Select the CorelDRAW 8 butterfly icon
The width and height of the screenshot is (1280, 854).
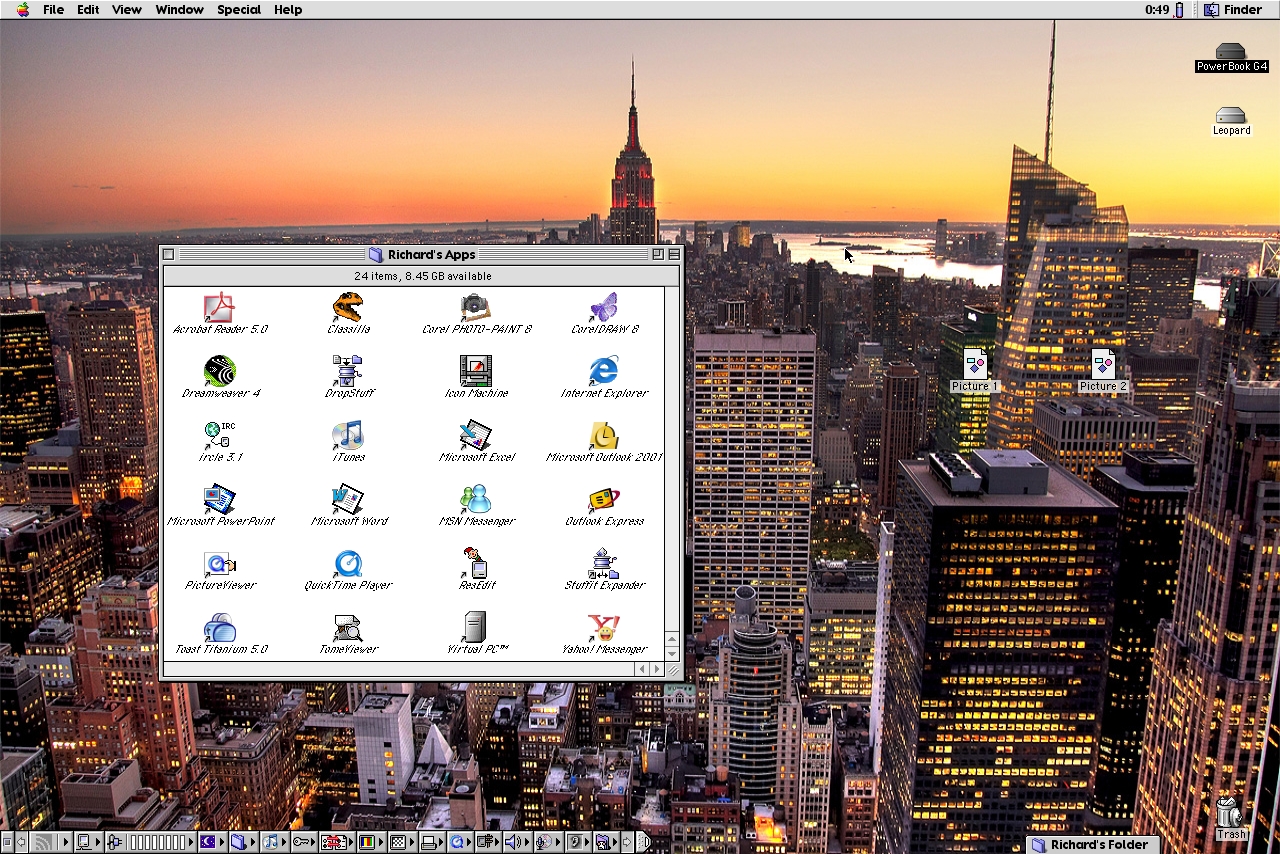pyautogui.click(x=604, y=307)
